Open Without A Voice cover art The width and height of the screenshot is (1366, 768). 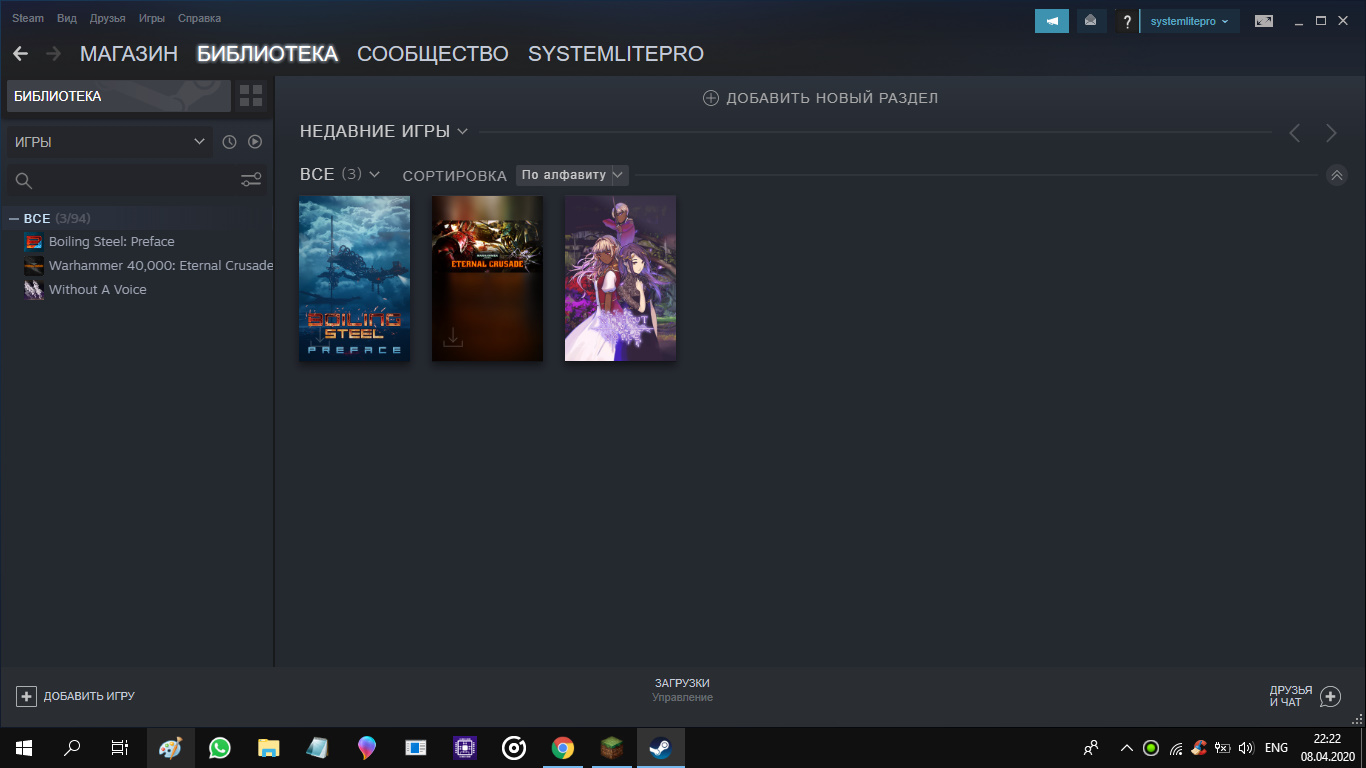[620, 278]
